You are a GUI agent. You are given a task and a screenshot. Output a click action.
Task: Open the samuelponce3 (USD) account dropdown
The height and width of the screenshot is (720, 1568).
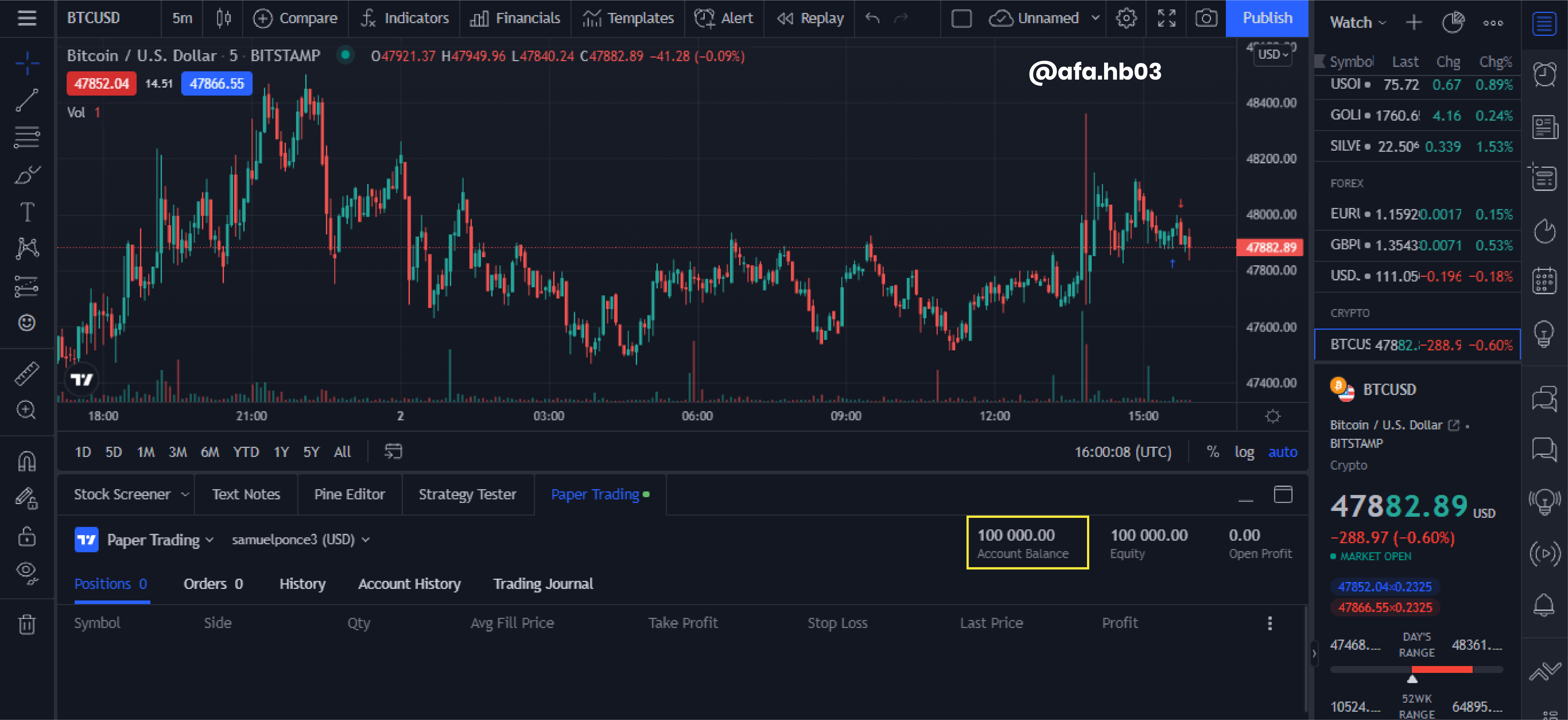click(x=301, y=539)
